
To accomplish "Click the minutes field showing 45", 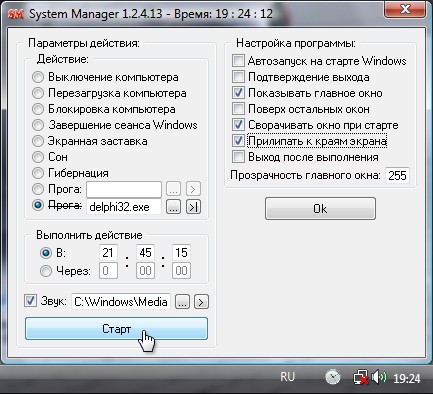I will click(145, 253).
